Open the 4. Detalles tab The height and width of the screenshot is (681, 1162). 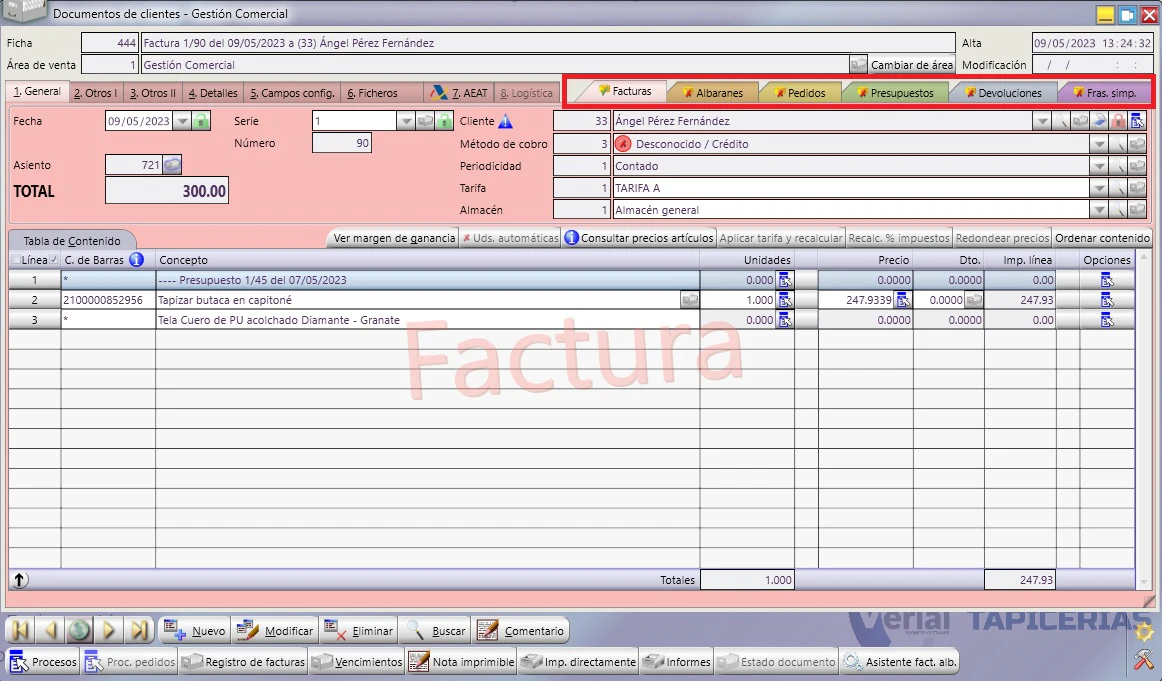coord(213,93)
